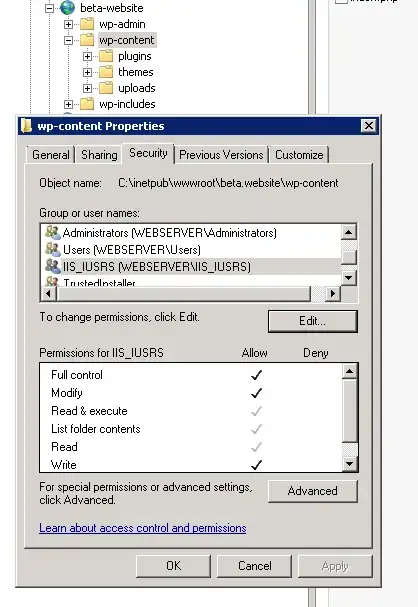Select uploads folder label
The width and height of the screenshot is (418, 607).
[137, 88]
